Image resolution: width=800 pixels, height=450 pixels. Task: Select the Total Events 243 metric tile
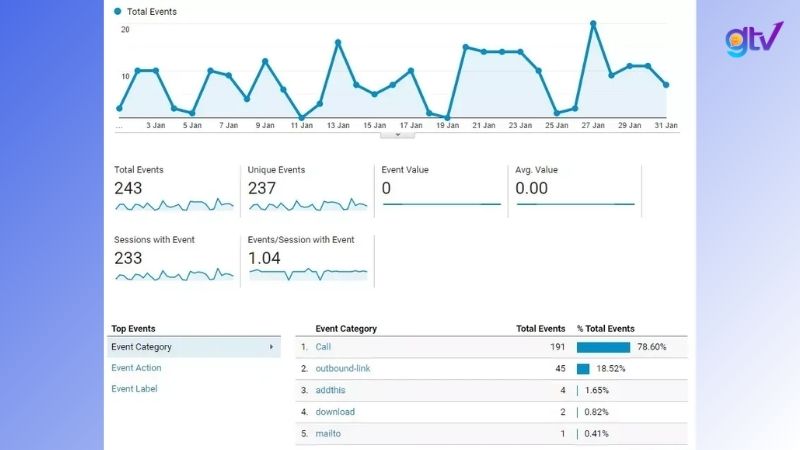click(173, 190)
